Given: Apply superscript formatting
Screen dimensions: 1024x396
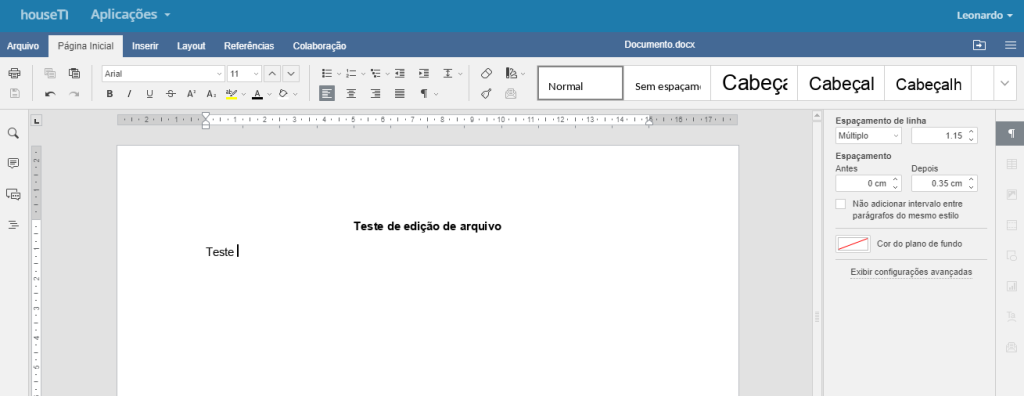Looking at the screenshot, I should pos(191,93).
